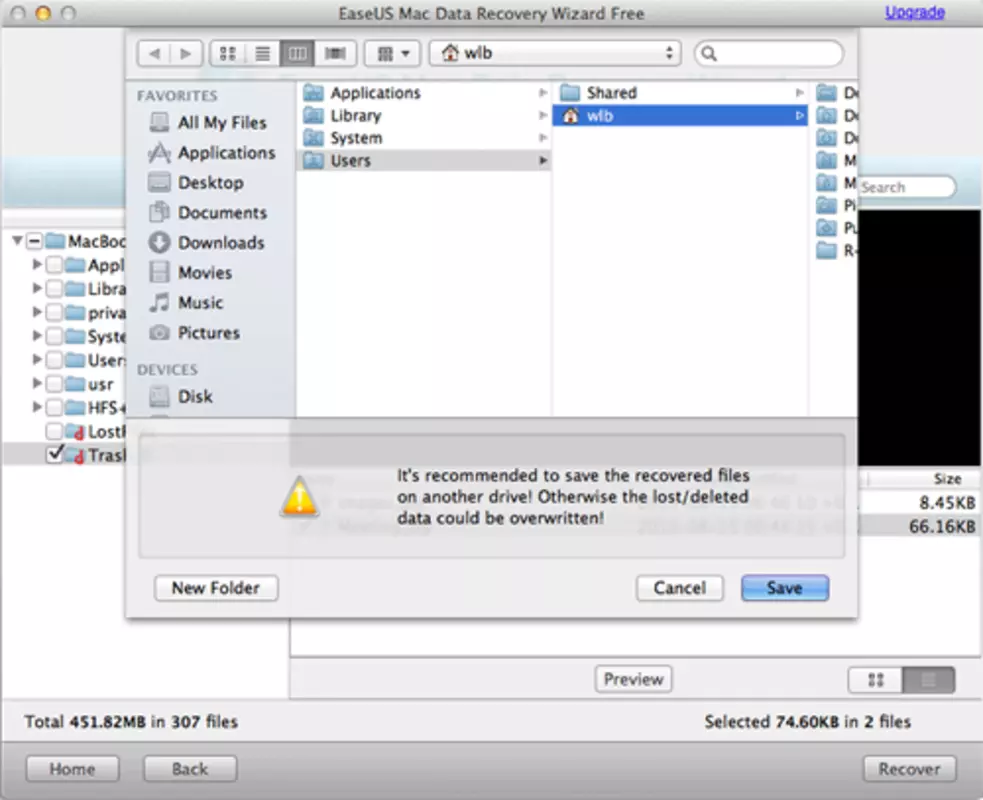This screenshot has width=983, height=800.
Task: Check the HFS folder checkbox
Action: pyautogui.click(x=55, y=408)
